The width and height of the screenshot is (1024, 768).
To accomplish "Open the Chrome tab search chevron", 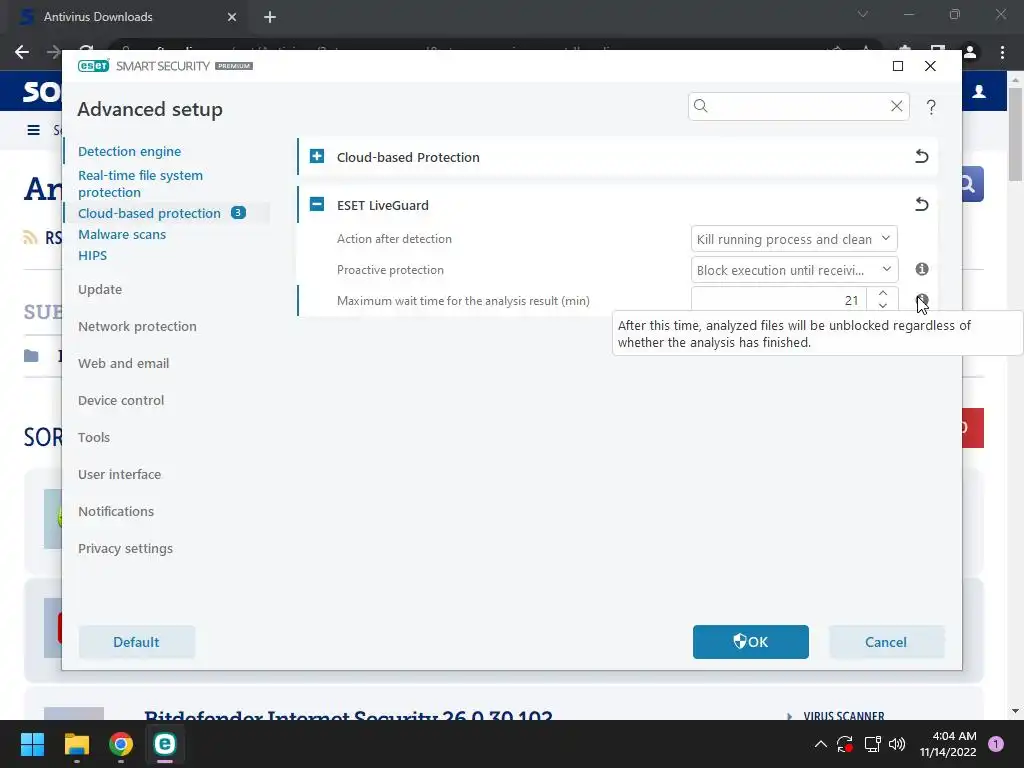I will pos(863,14).
